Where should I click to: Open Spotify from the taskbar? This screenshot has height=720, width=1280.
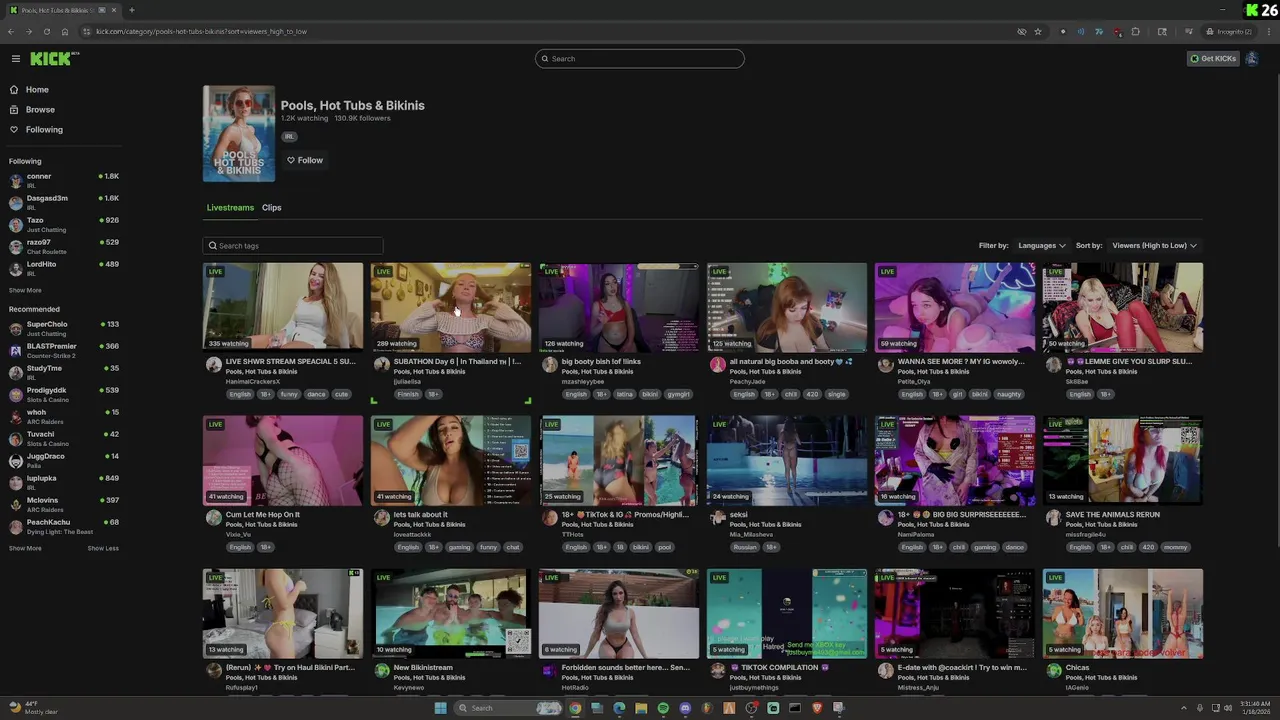pos(663,708)
